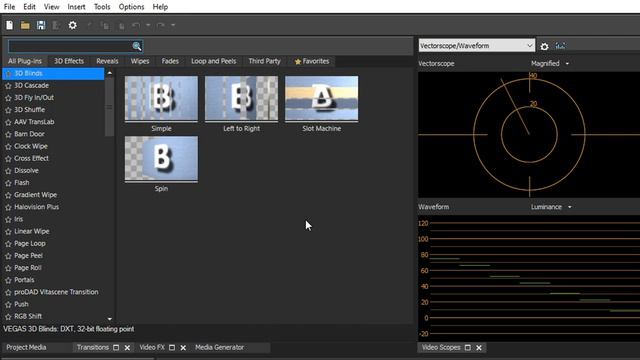Screen dimensions: 640x360
Task: Create a new project with the toolbar icon
Action: pos(9,25)
